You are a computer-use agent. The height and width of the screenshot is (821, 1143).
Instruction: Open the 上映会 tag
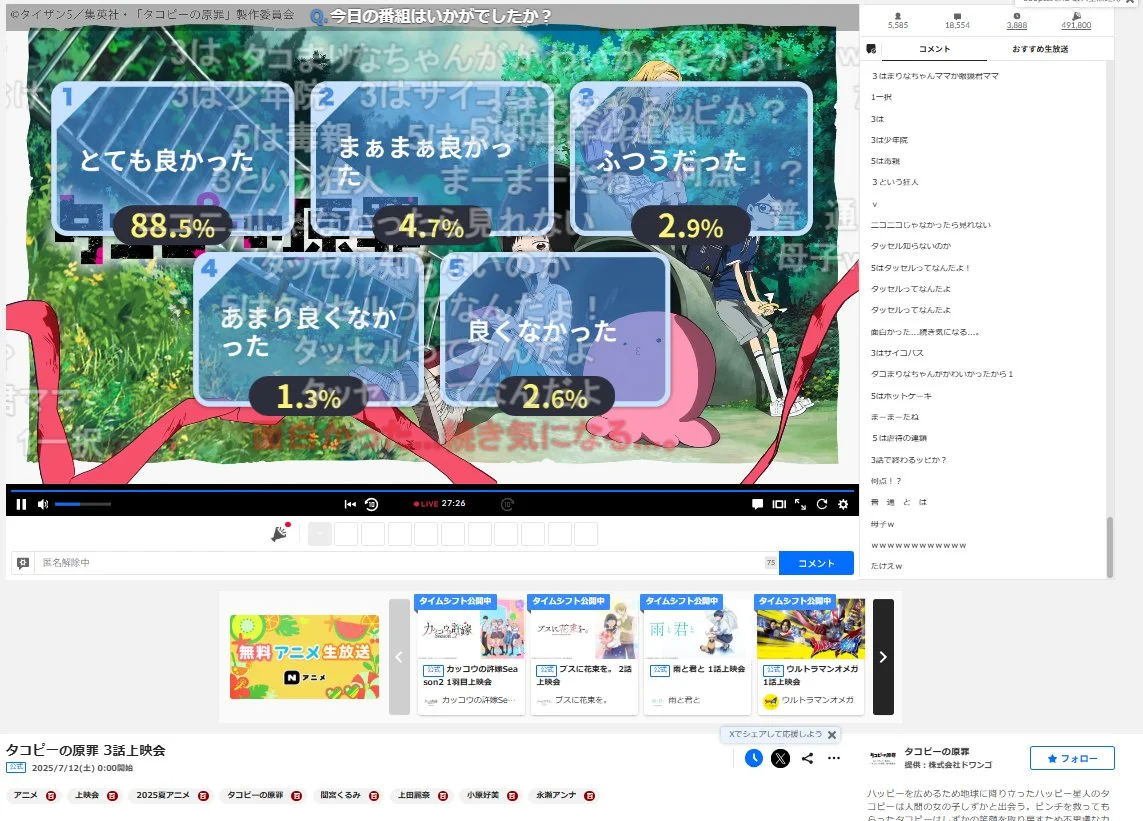tap(87, 795)
